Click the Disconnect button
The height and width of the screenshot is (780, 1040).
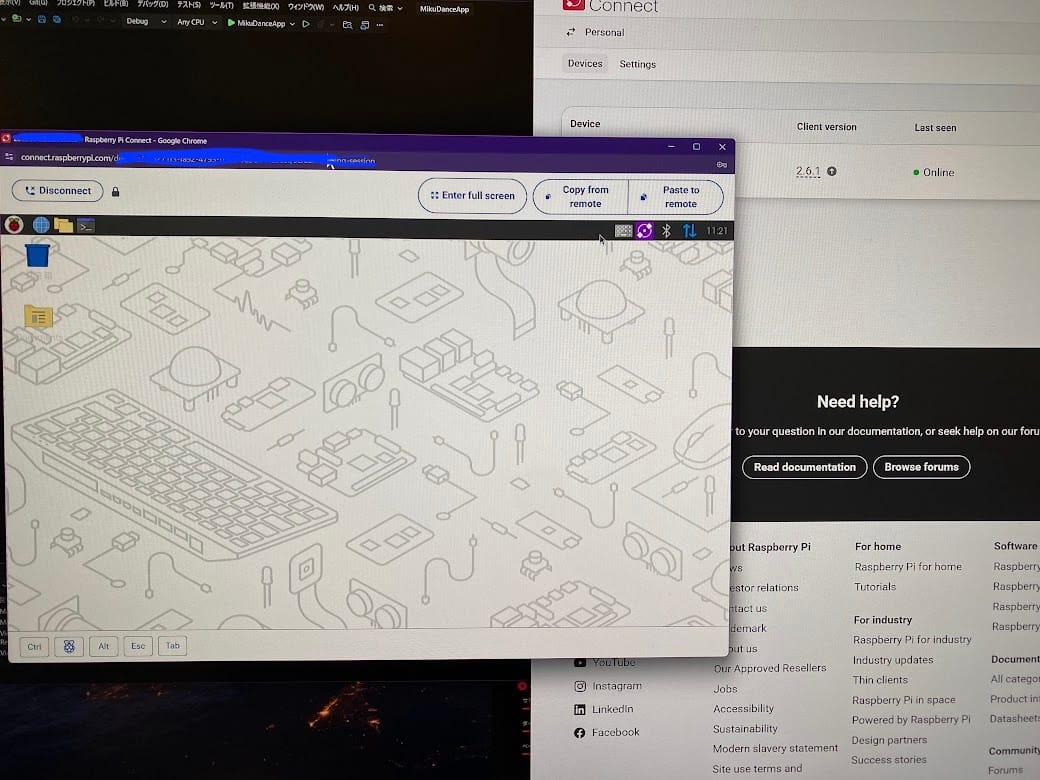pos(57,191)
